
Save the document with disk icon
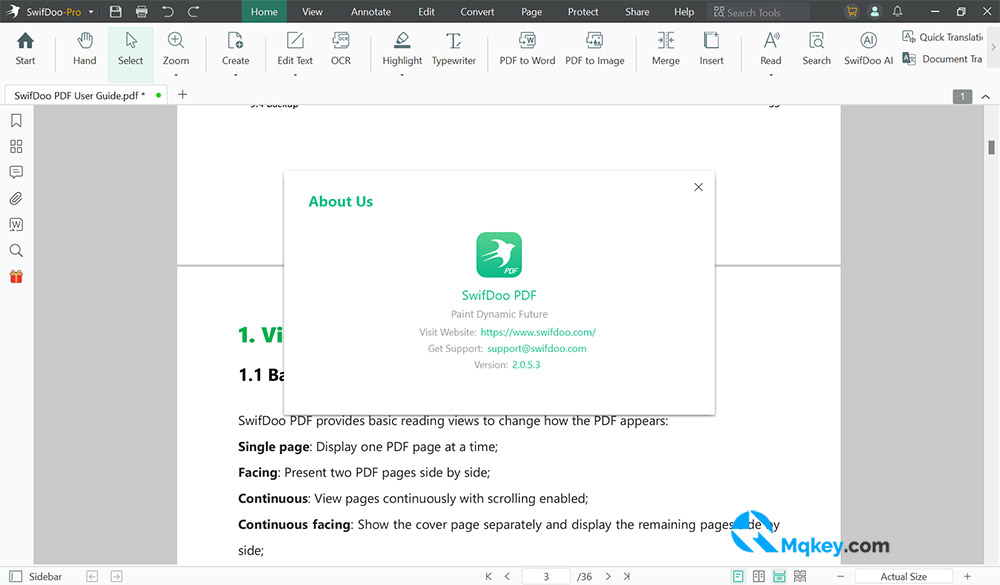pos(115,11)
